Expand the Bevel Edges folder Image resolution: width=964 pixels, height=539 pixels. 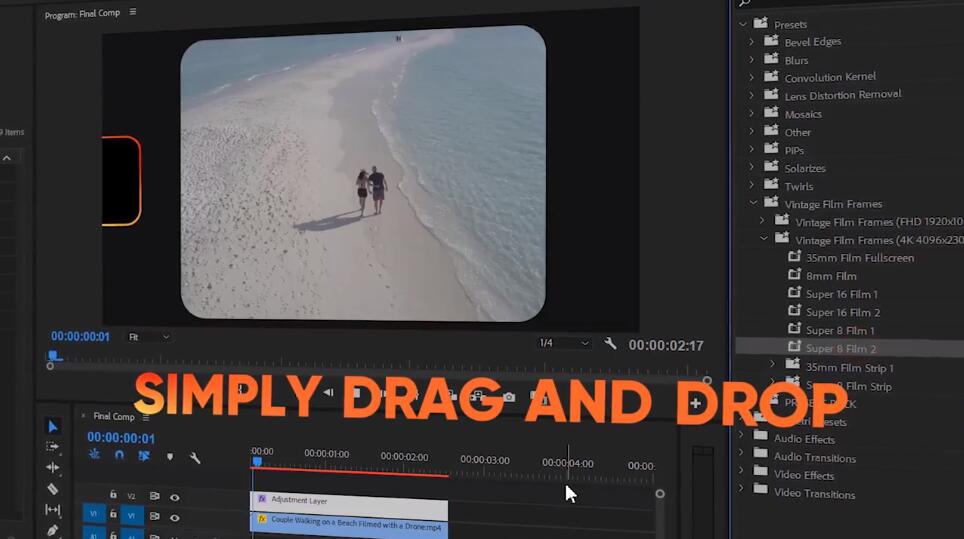tap(751, 42)
